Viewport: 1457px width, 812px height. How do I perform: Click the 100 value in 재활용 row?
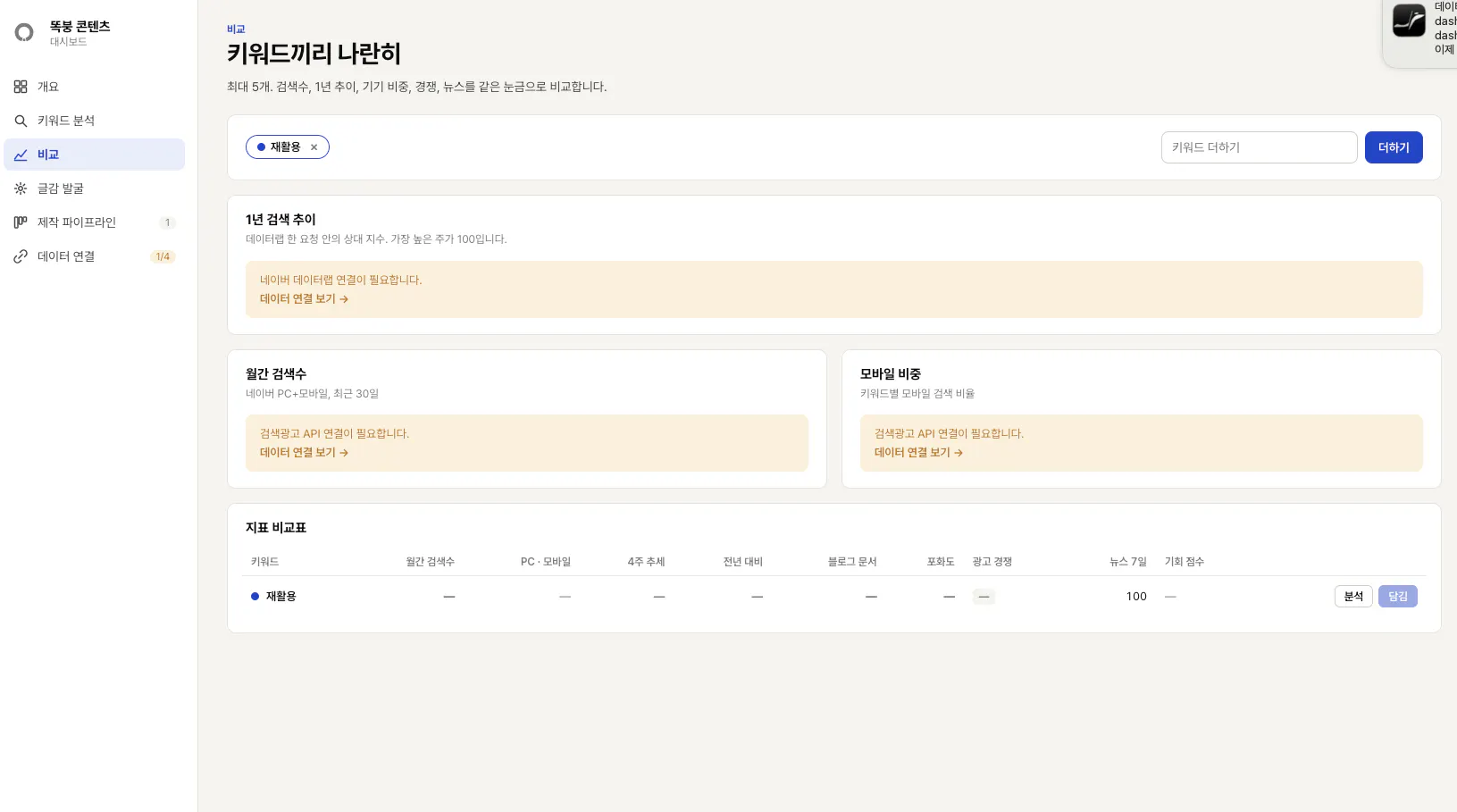click(1136, 597)
